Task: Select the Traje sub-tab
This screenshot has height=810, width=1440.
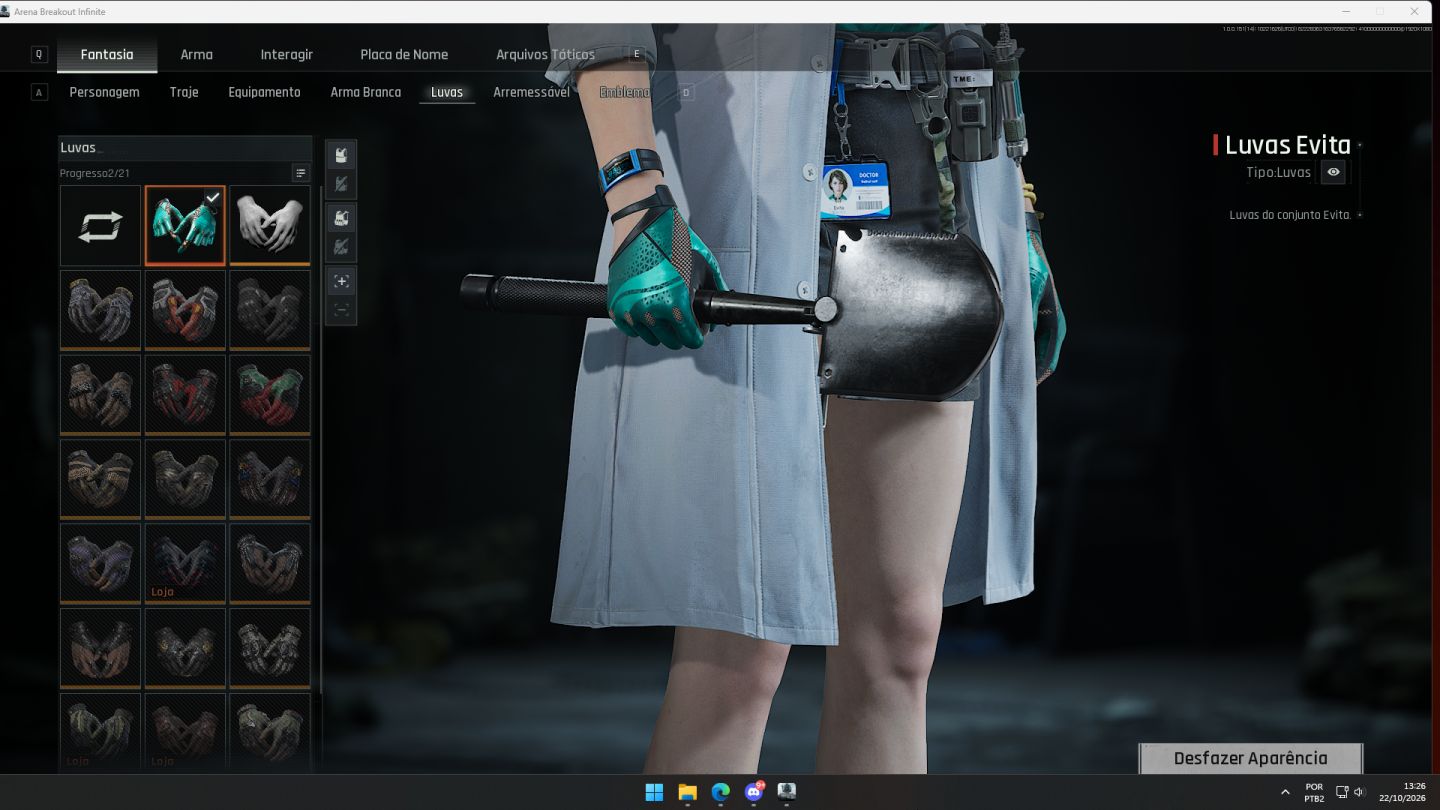Action: [x=184, y=92]
